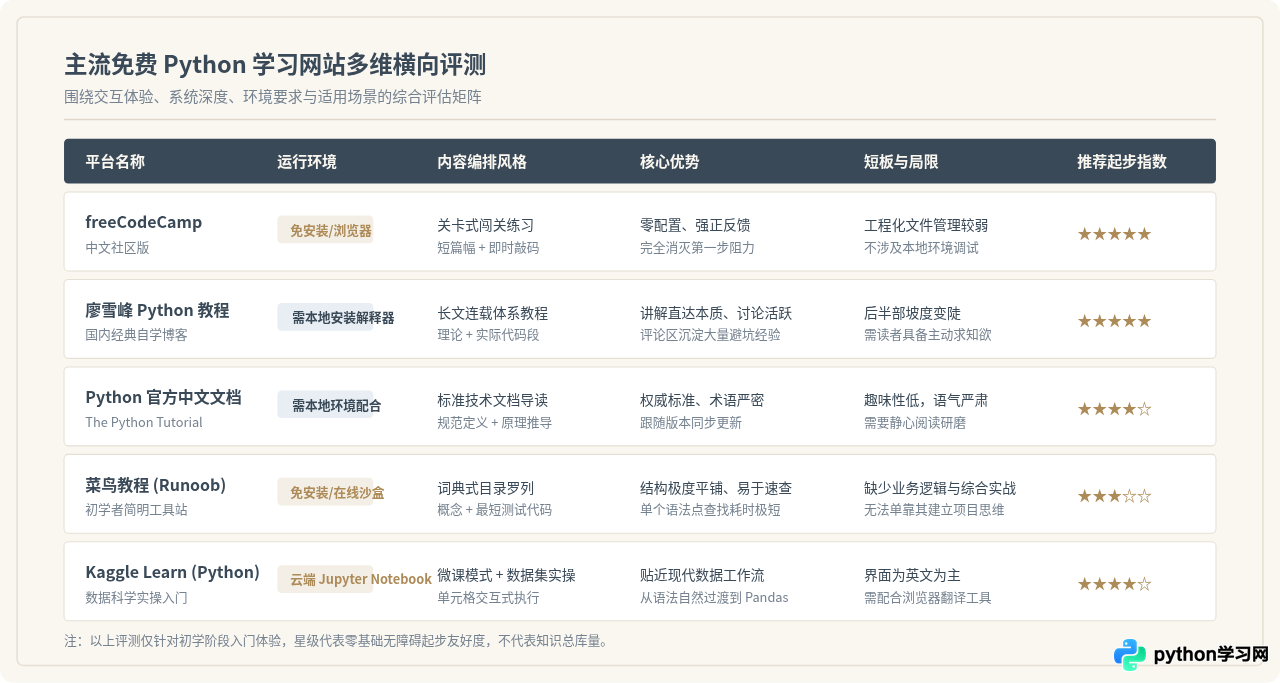Select the freeCodeCamp platform name
The width and height of the screenshot is (1280, 683).
click(144, 222)
